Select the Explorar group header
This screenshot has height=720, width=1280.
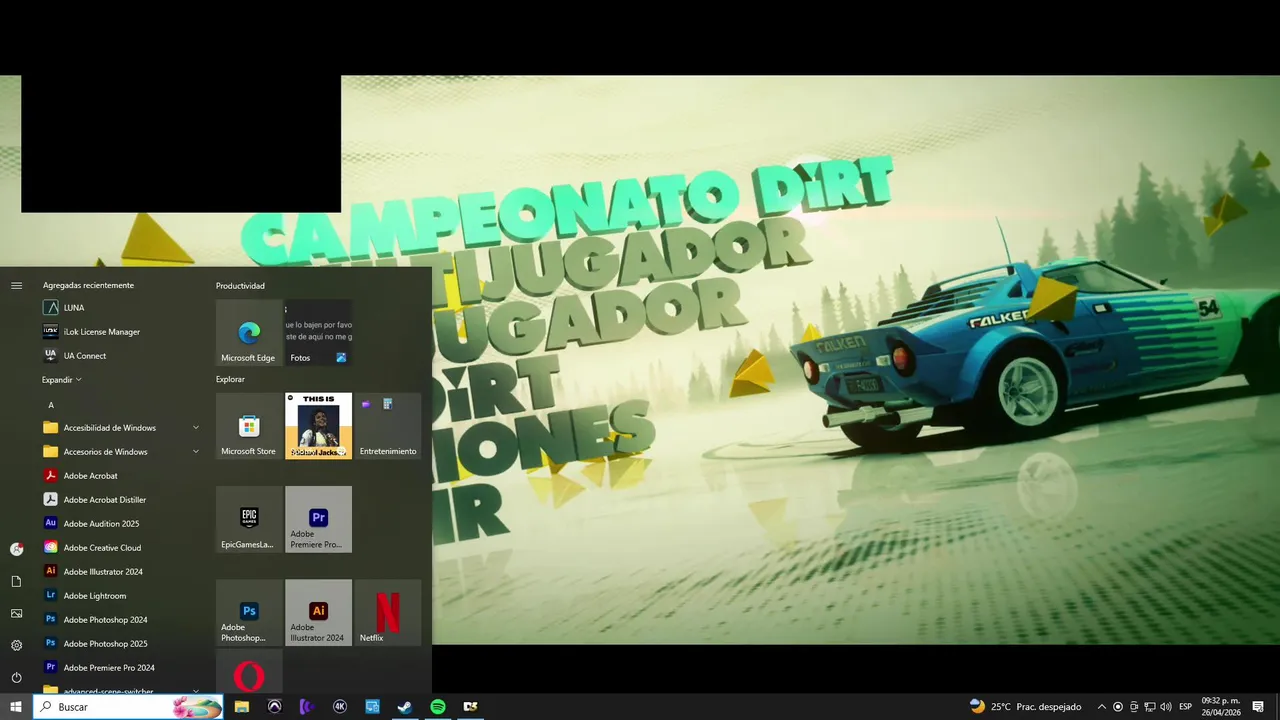click(x=230, y=379)
